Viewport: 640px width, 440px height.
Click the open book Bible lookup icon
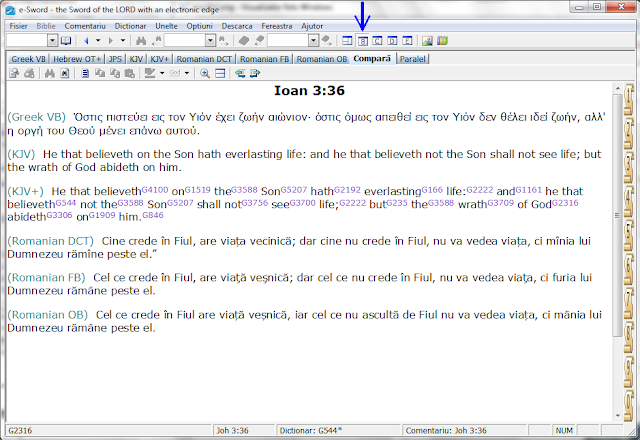tap(66, 40)
